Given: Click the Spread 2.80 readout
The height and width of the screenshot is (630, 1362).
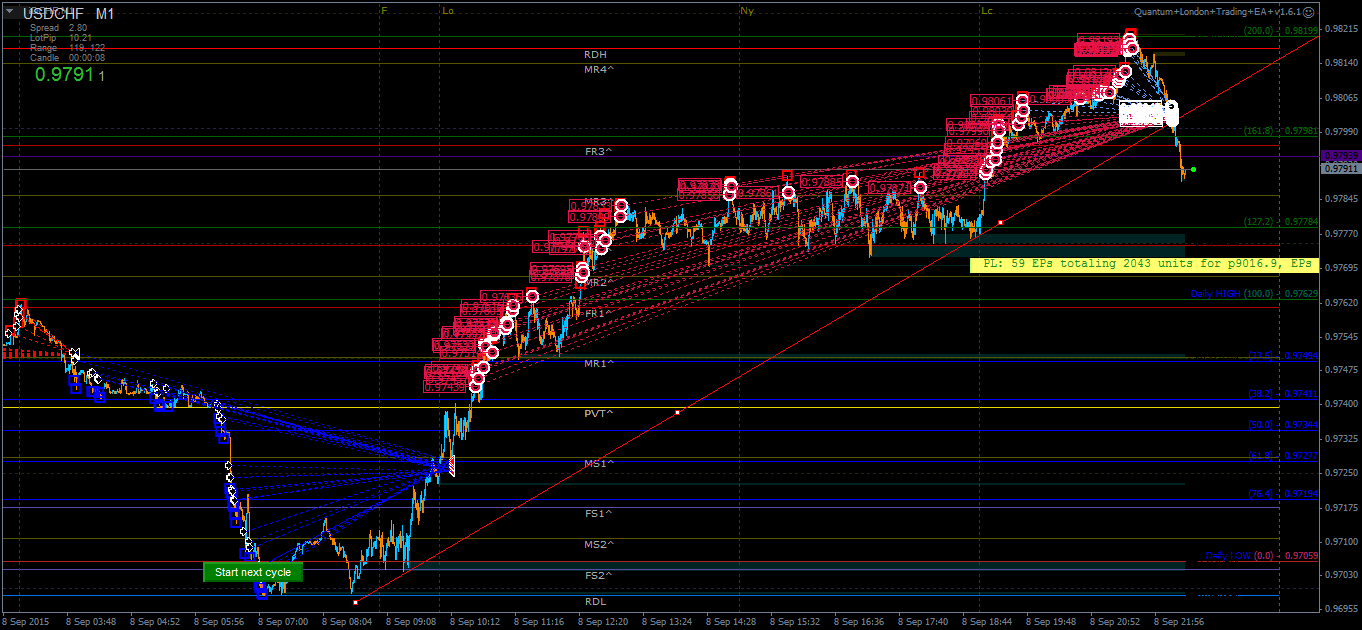Looking at the screenshot, I should (58, 28).
